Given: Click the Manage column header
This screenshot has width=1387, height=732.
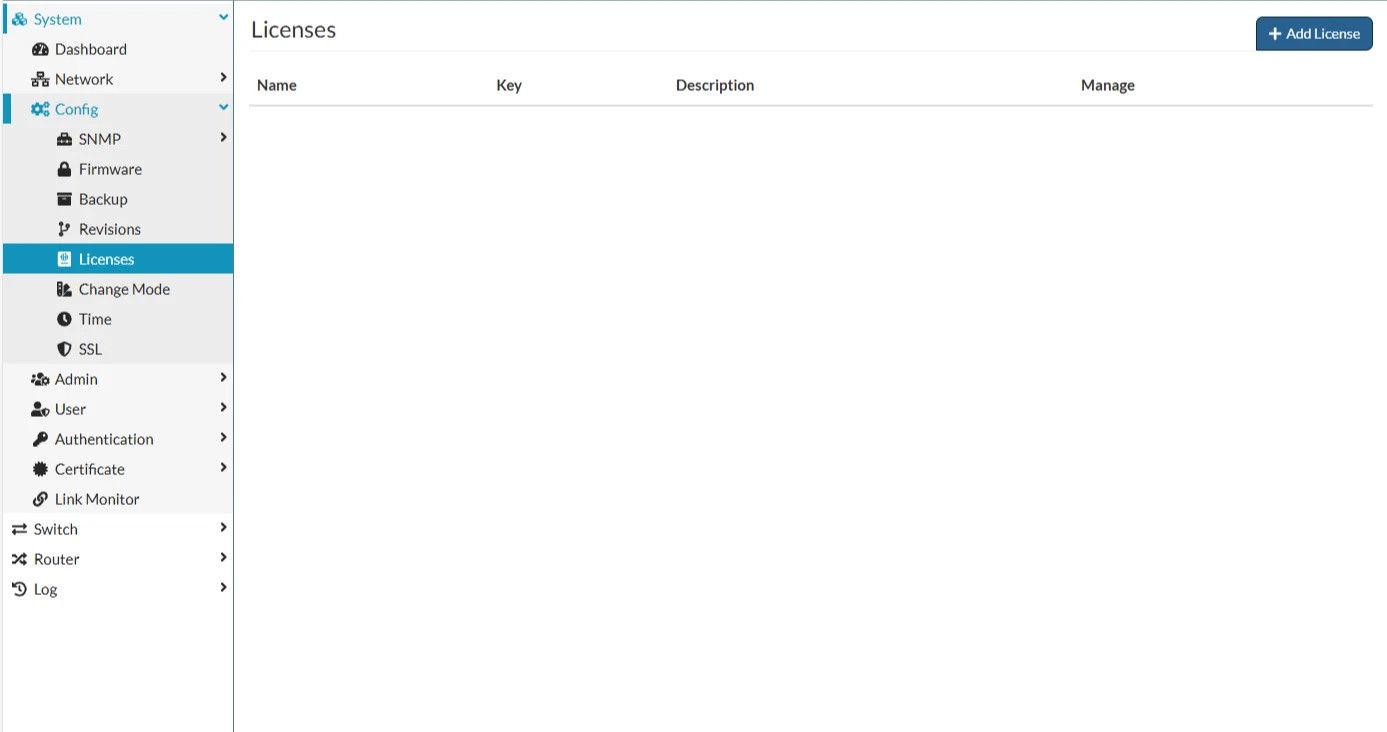Looking at the screenshot, I should (x=1108, y=85).
